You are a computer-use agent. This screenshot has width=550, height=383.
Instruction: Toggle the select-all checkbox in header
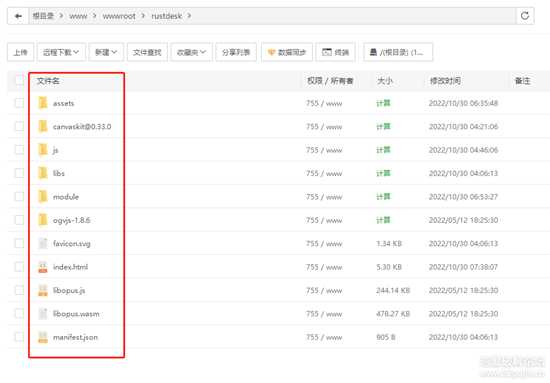coord(19,80)
